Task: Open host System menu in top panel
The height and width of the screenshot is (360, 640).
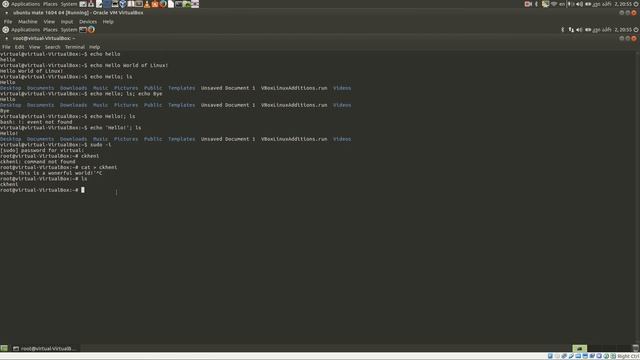Action: 69,4
